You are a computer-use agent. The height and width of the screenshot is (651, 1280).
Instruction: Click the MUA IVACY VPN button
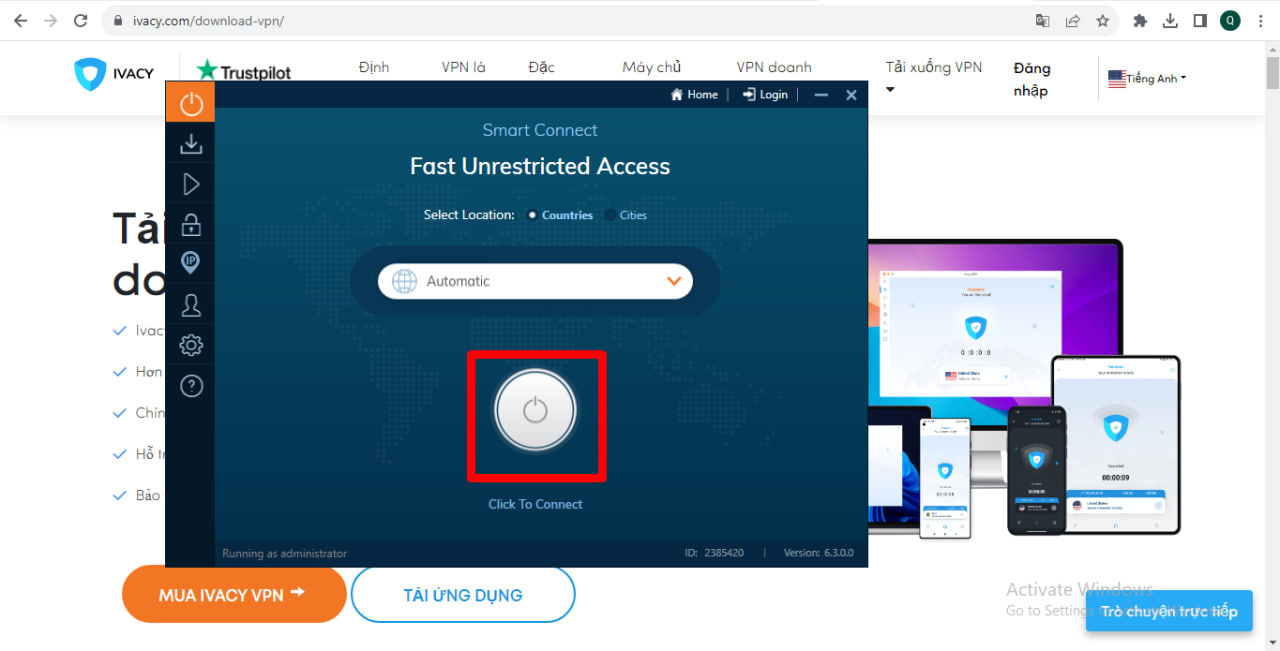[234, 594]
